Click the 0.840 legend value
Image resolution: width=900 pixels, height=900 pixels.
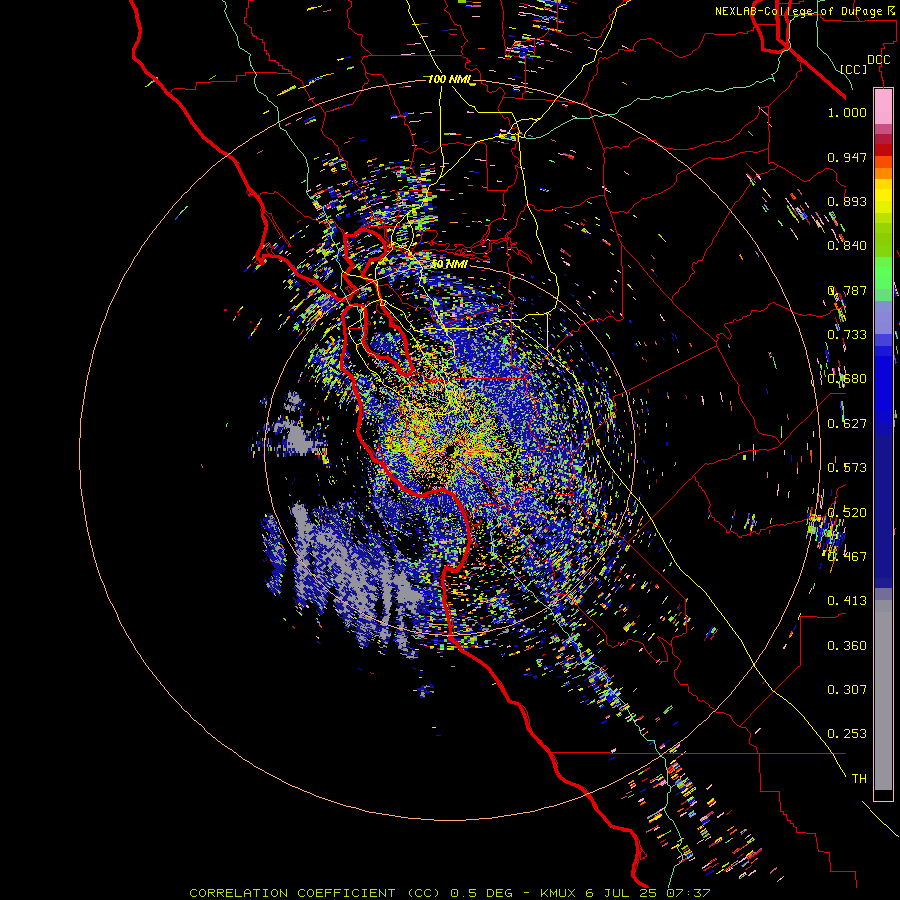point(847,246)
